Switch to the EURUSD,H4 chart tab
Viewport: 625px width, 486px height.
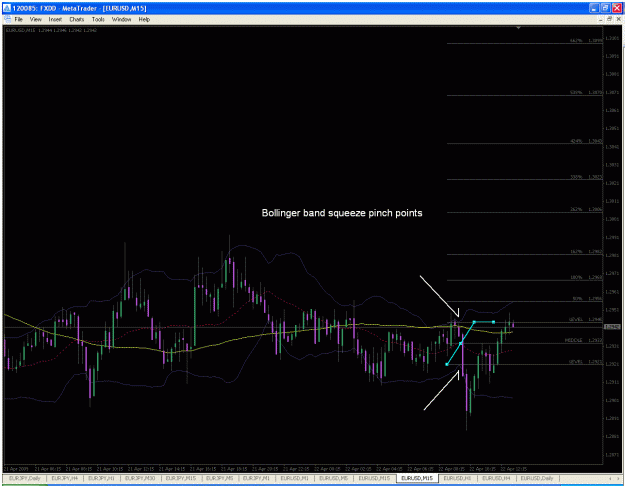click(x=496, y=478)
